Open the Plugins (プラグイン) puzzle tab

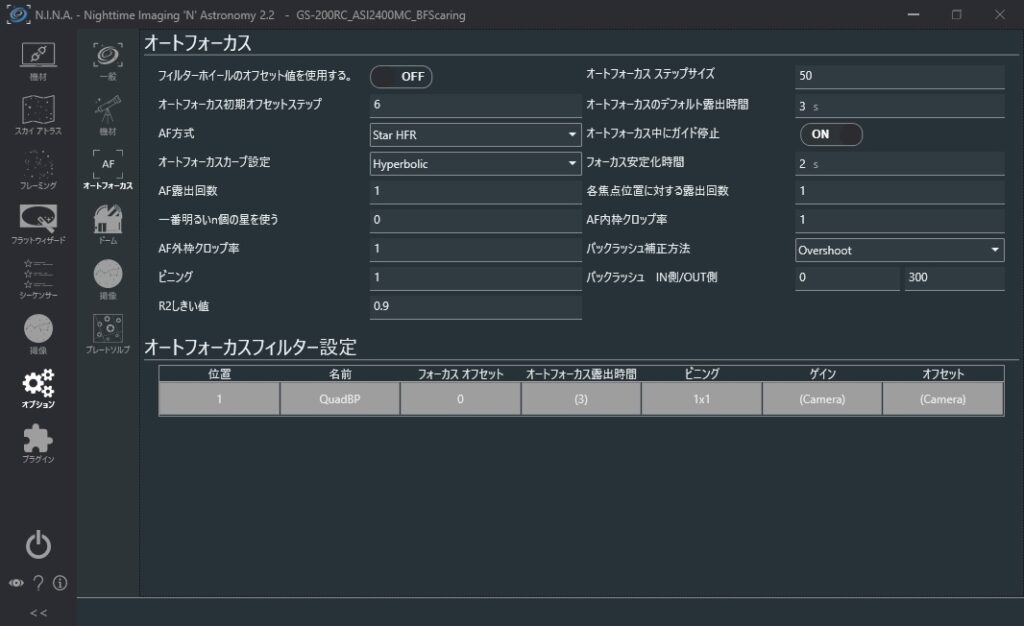tap(38, 444)
